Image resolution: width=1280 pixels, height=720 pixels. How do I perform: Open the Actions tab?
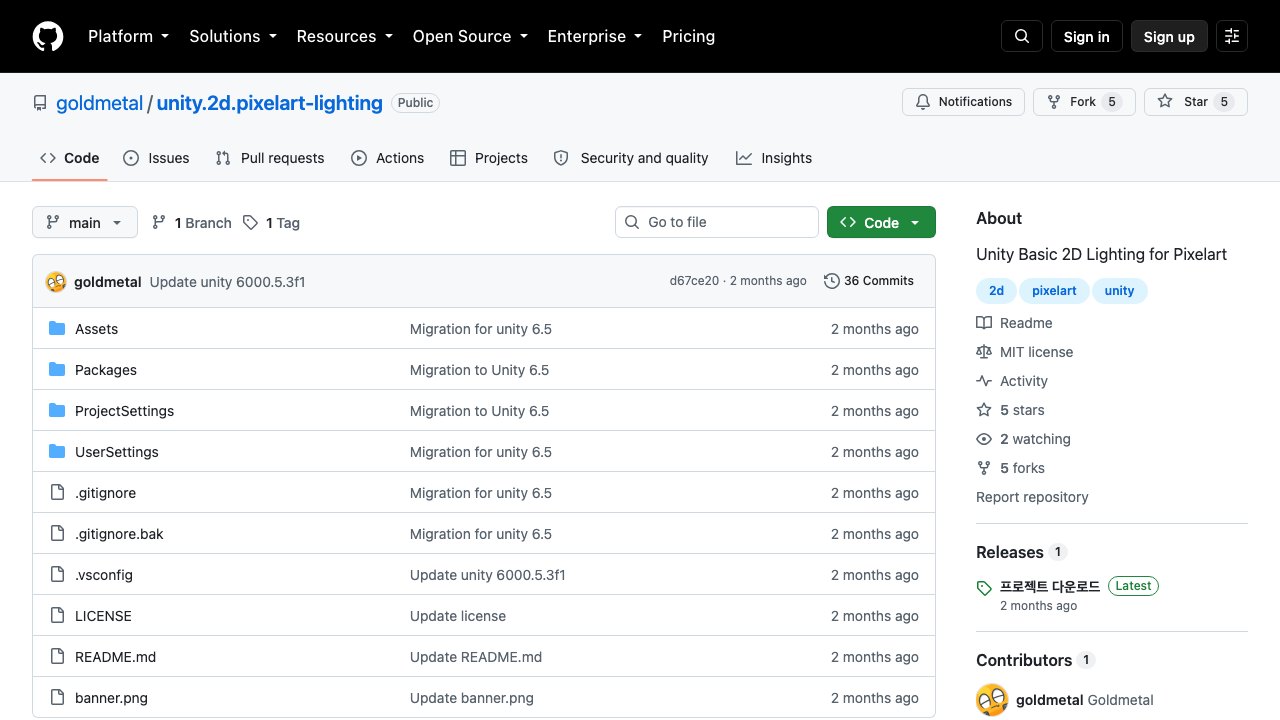388,158
